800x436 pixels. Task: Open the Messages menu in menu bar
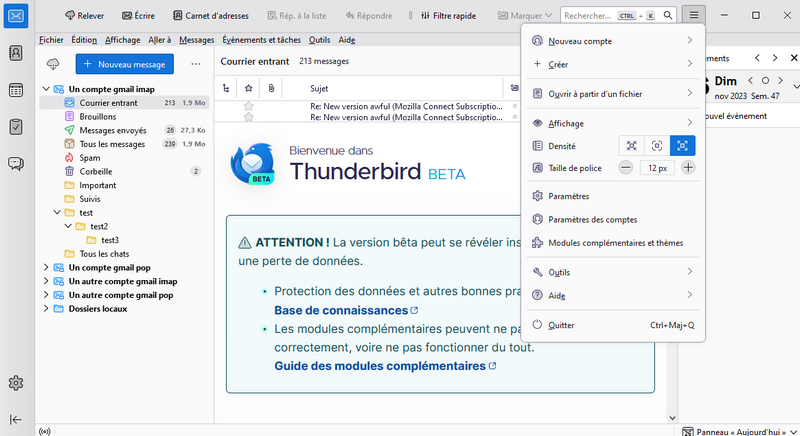(197, 40)
